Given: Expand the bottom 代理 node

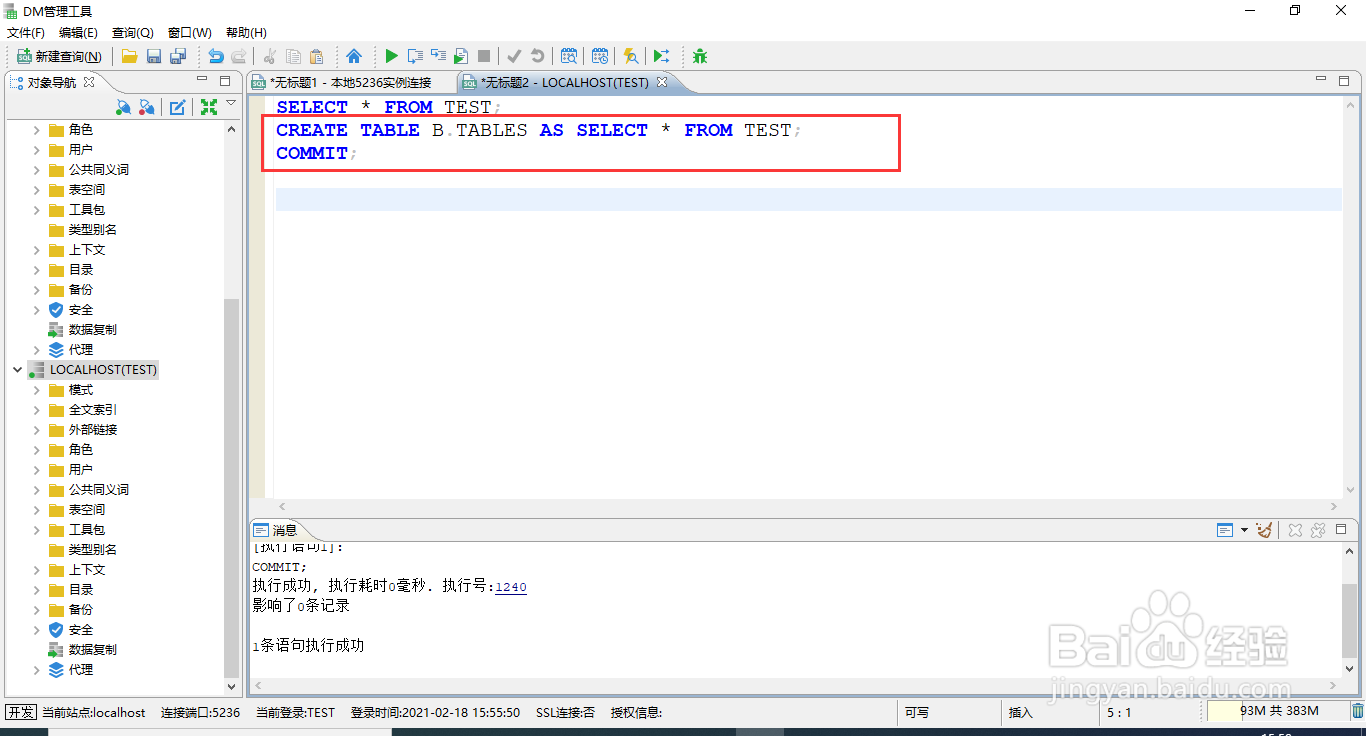Looking at the screenshot, I should 36,670.
